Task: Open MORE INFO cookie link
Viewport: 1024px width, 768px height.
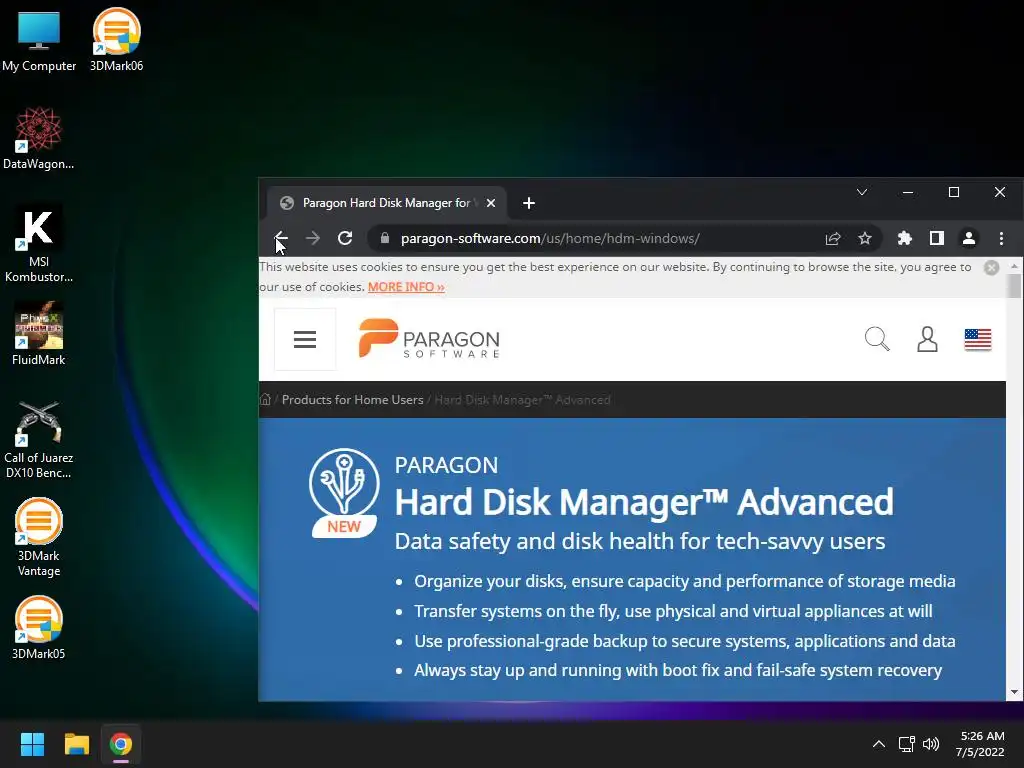Action: (x=406, y=287)
